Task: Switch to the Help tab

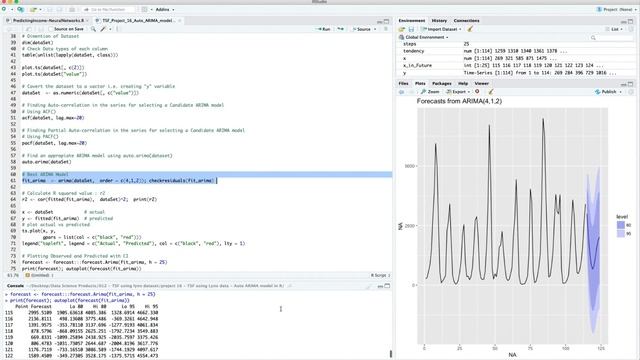Action: click(463, 83)
